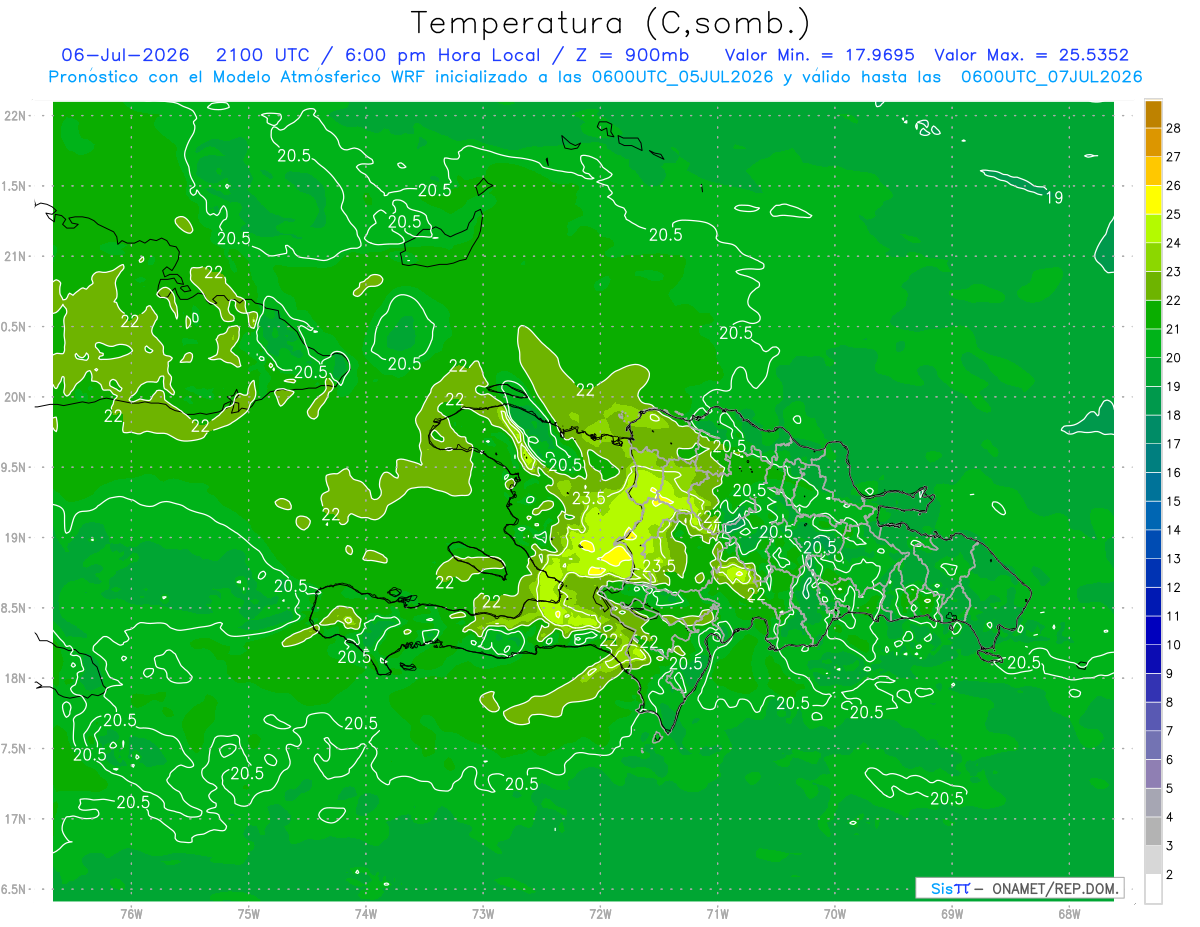Select the 'Z = 900mb' level text

[631, 55]
